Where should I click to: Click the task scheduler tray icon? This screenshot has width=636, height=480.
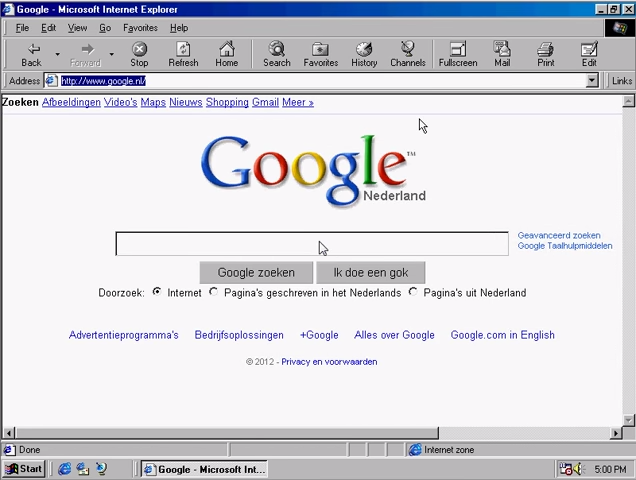click(565, 469)
